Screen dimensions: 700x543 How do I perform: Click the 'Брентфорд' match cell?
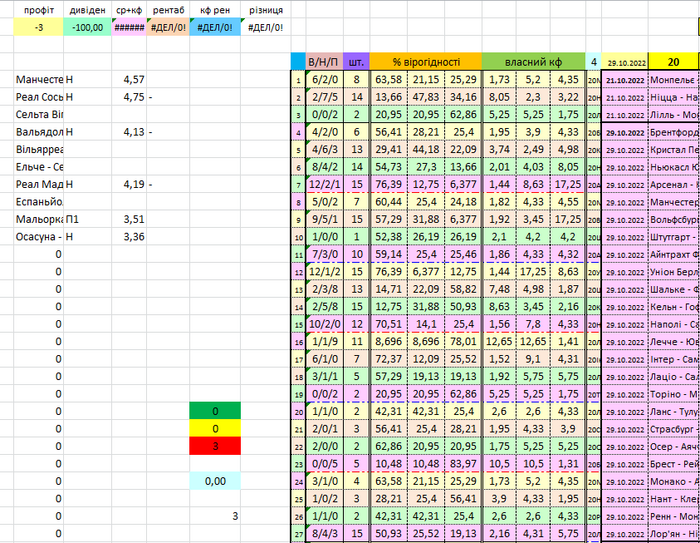(x=673, y=132)
